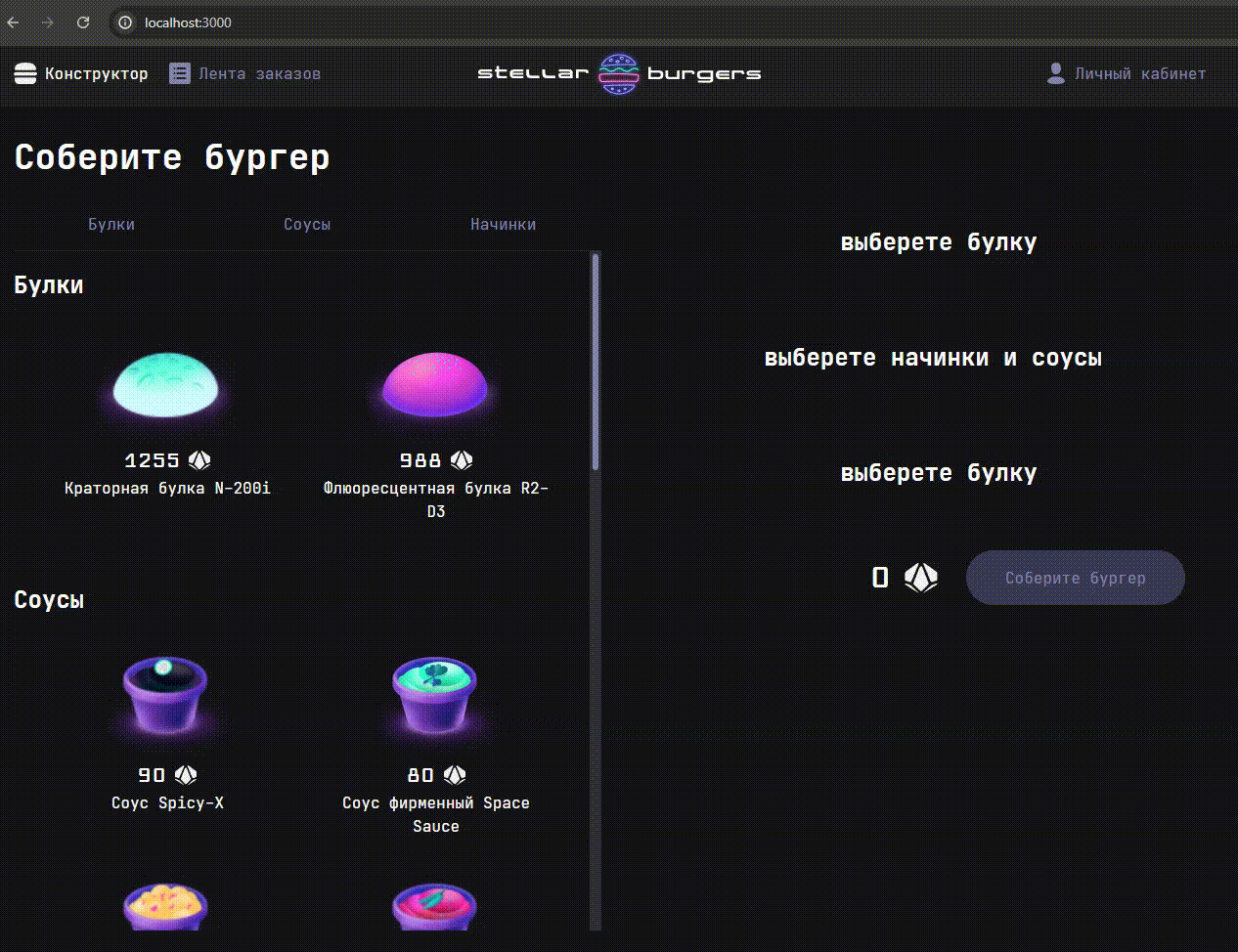Click the top выберете булку placeholder
The image size is (1238, 952).
coord(939,242)
